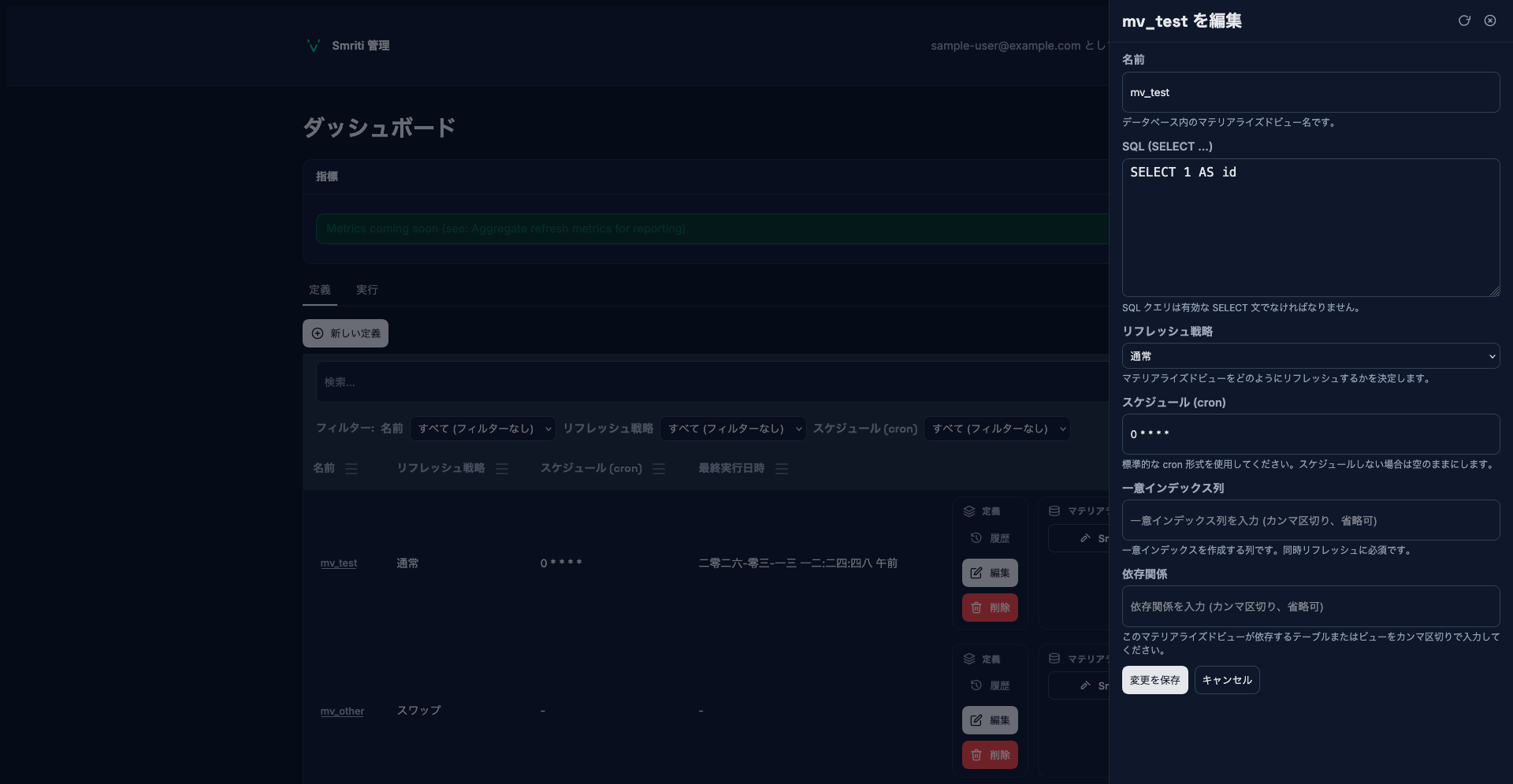Click 編集 button for mv_test row
Image resolution: width=1513 pixels, height=784 pixels.
(990, 573)
